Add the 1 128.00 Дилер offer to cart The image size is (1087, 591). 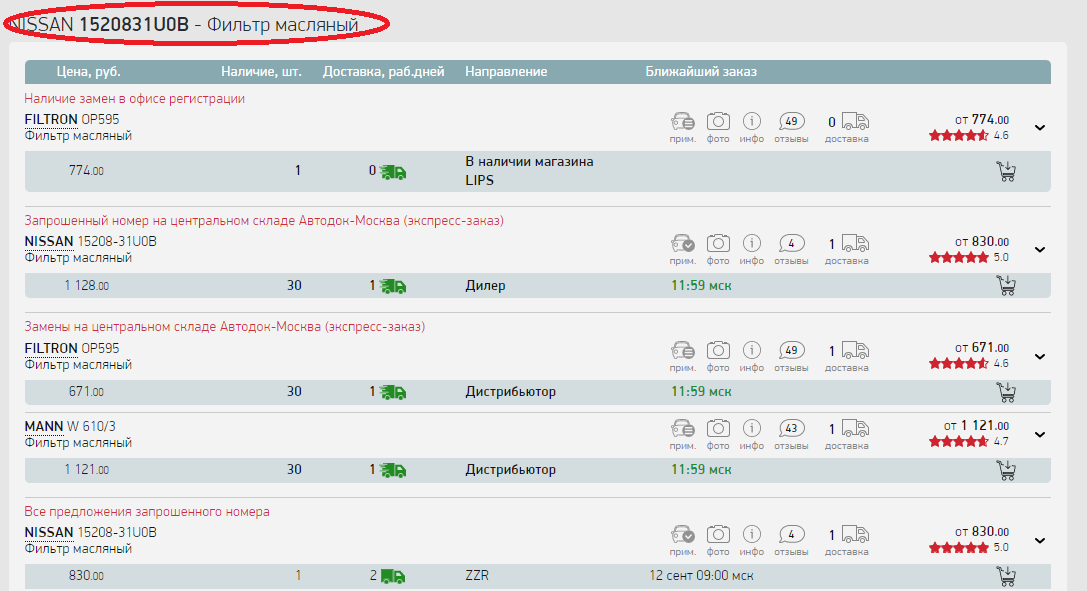coord(1006,285)
